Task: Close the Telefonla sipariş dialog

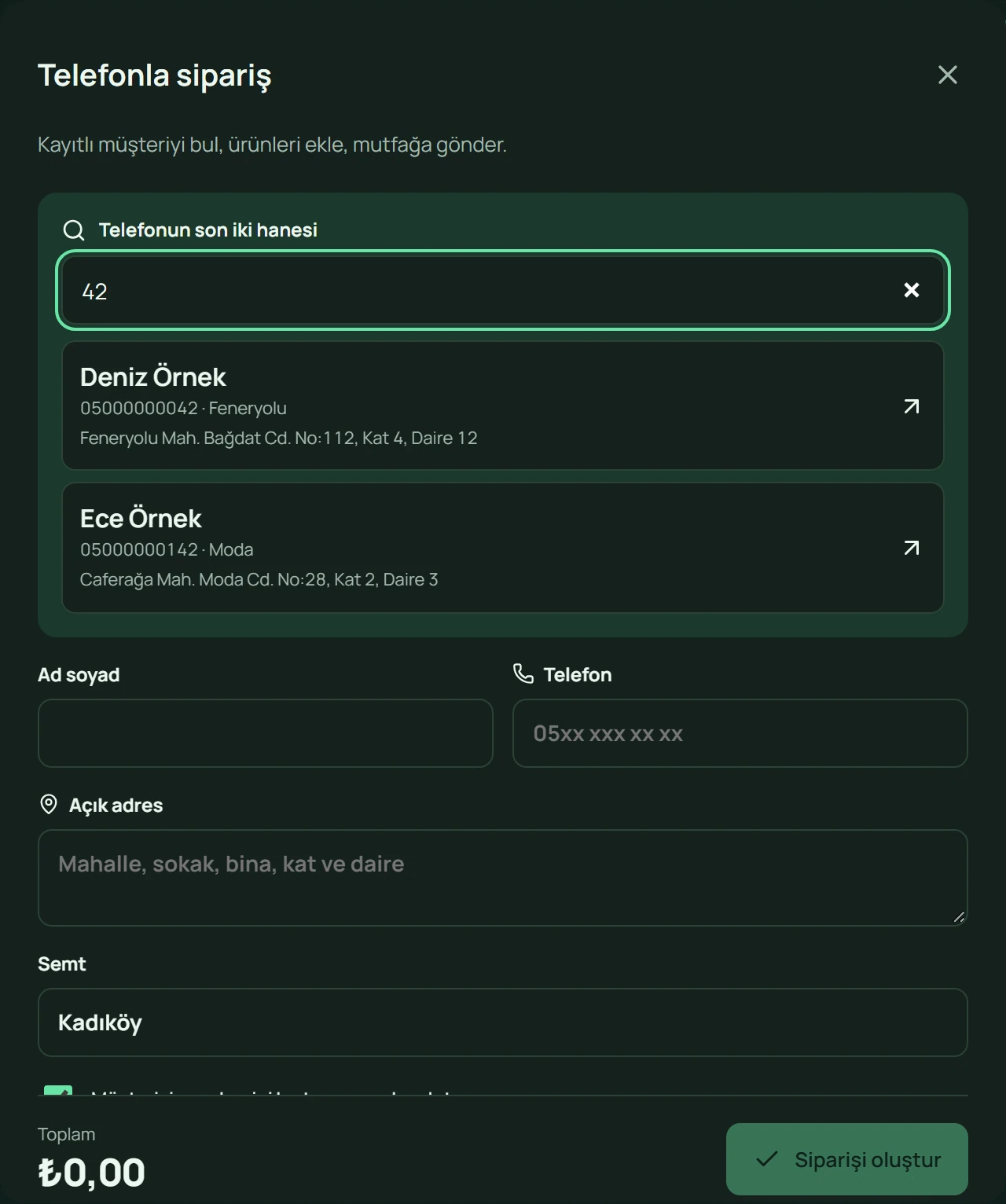Action: 947,75
